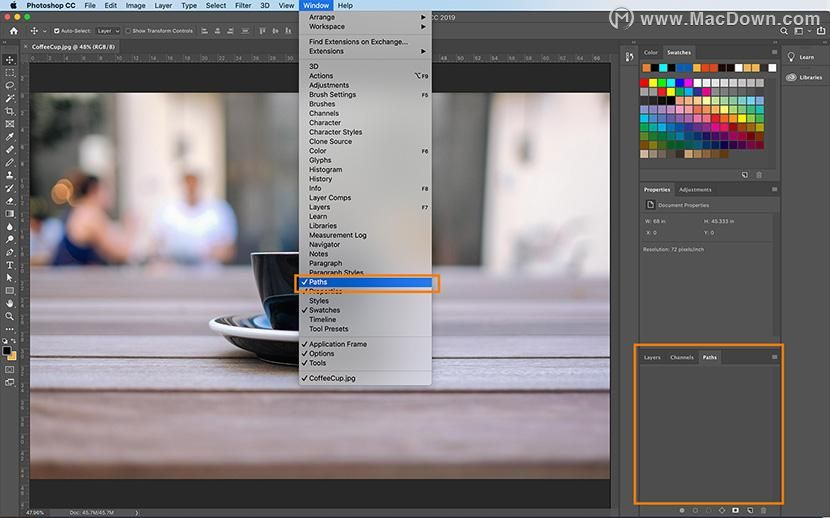Switch to the Adjustments tab
This screenshot has width=830, height=518.
tap(695, 189)
